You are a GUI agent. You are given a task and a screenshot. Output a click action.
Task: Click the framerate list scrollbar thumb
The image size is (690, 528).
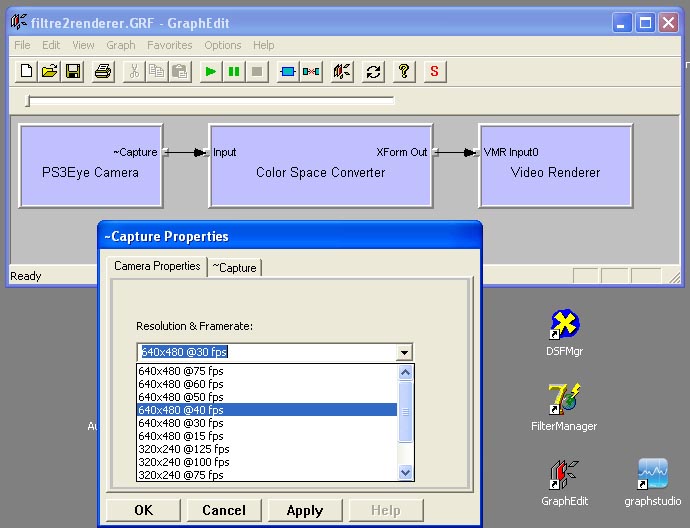[405, 412]
